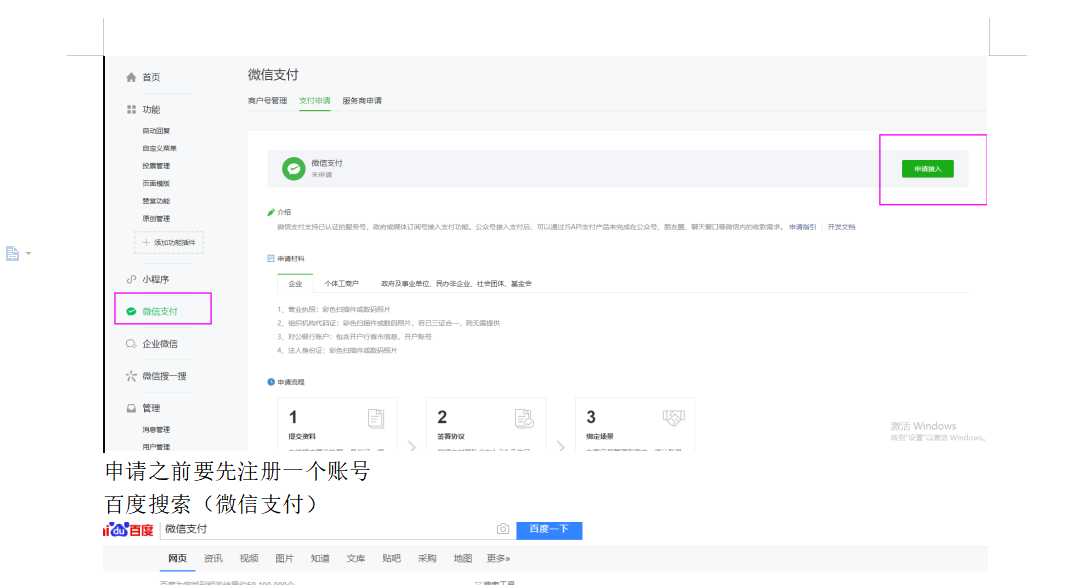Select the Baidu 文库 tab

pos(356,558)
